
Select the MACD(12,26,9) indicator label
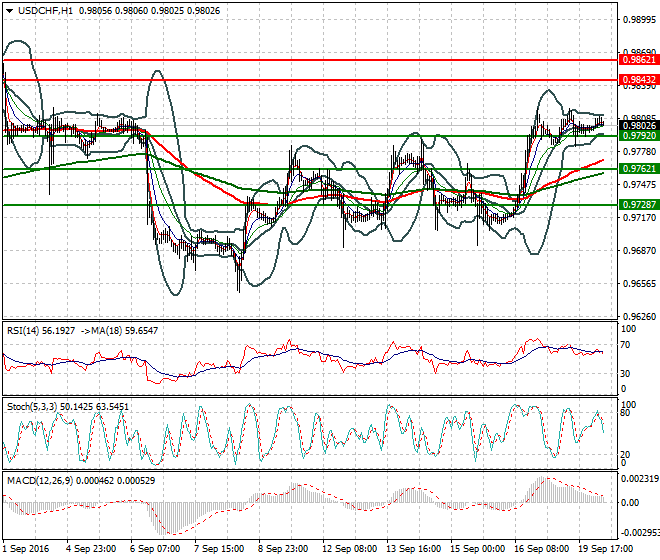[x=40, y=480]
